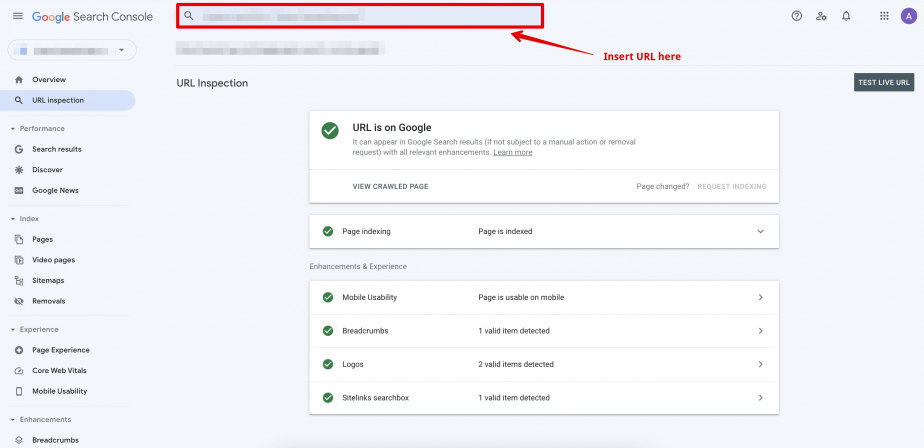Click the Page Experience plus icon
The image size is (924, 448).
[x=19, y=350]
